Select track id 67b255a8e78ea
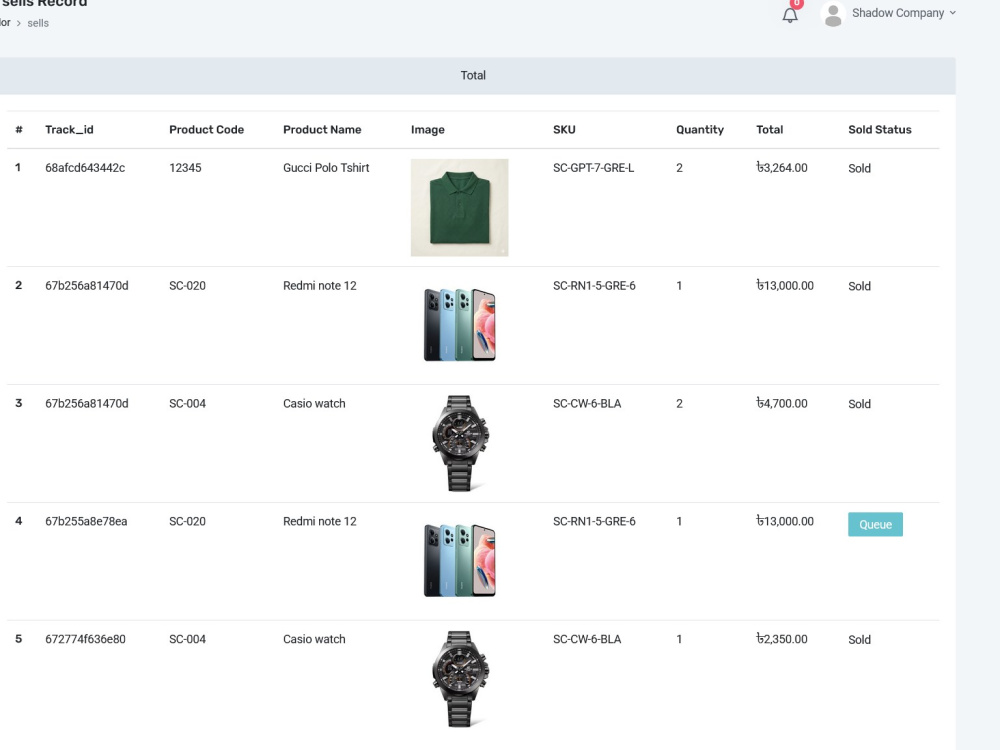The image size is (1000, 750). point(85,521)
